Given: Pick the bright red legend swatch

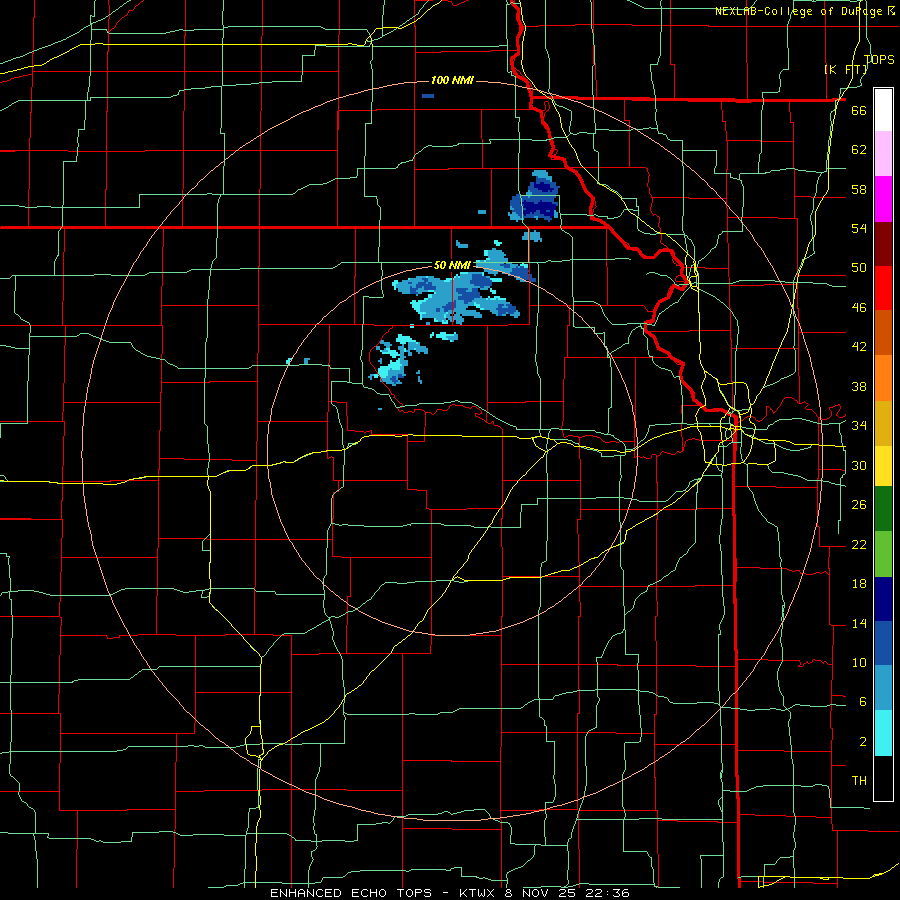Looking at the screenshot, I should (x=883, y=288).
